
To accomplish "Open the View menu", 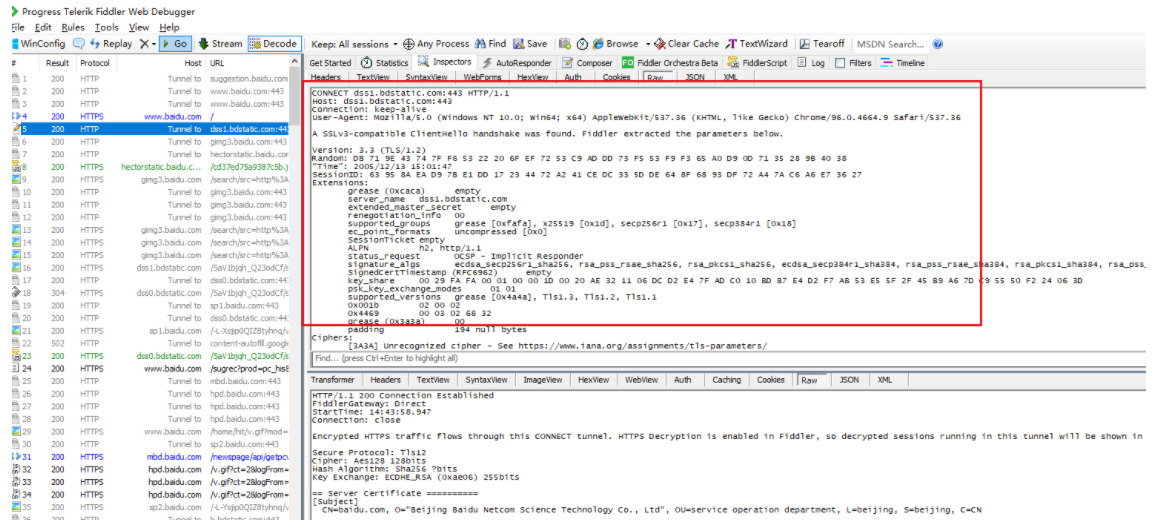I will coord(139,27).
